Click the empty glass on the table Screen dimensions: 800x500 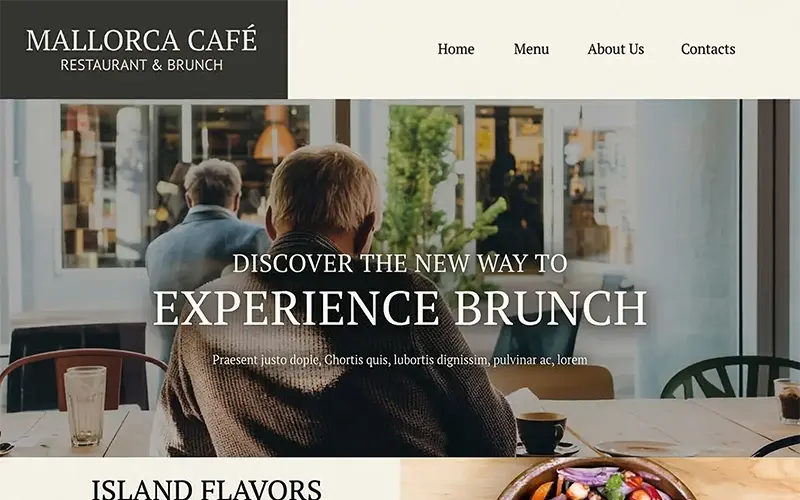pos(85,406)
